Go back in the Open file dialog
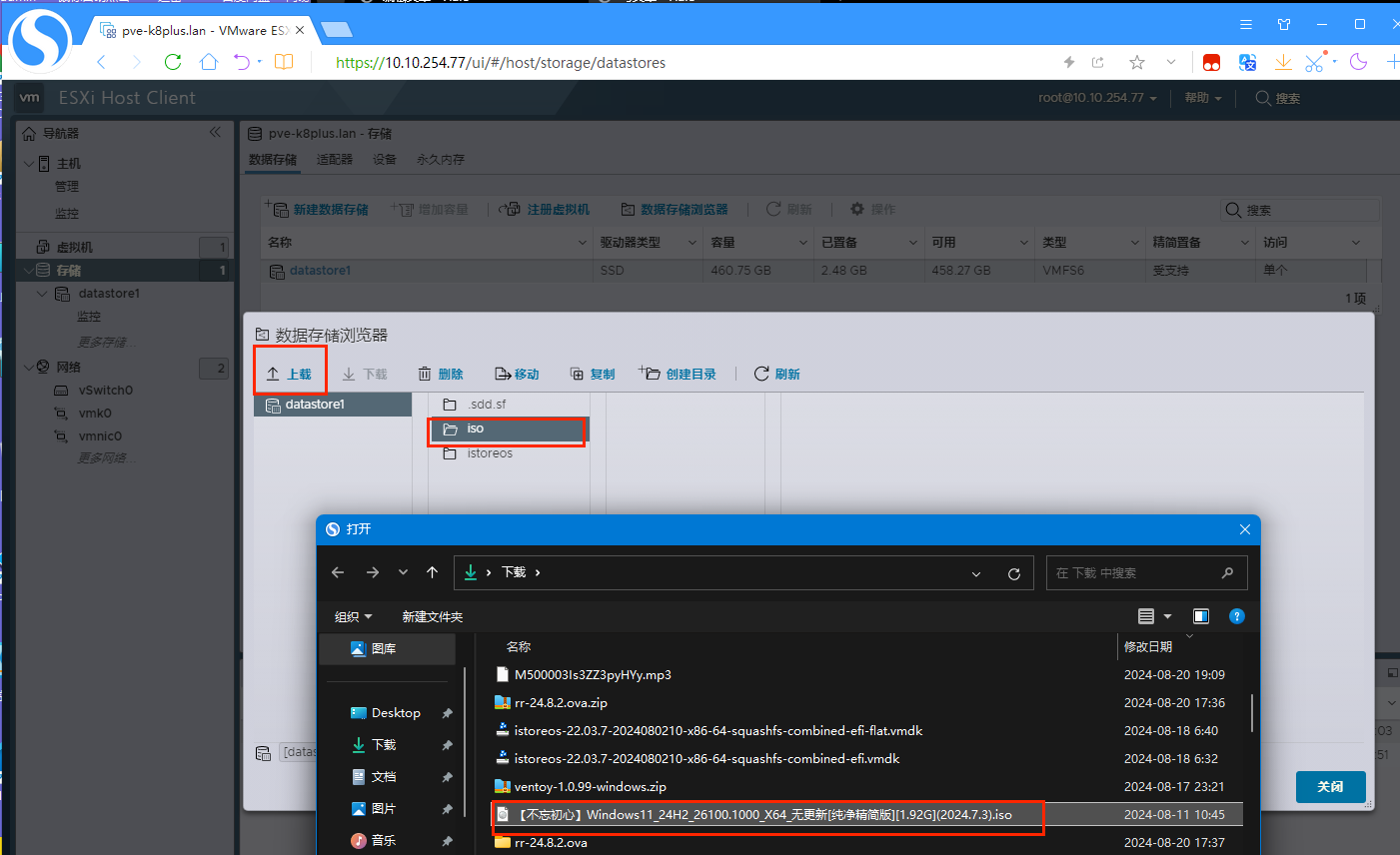Image resolution: width=1400 pixels, height=855 pixels. click(338, 572)
